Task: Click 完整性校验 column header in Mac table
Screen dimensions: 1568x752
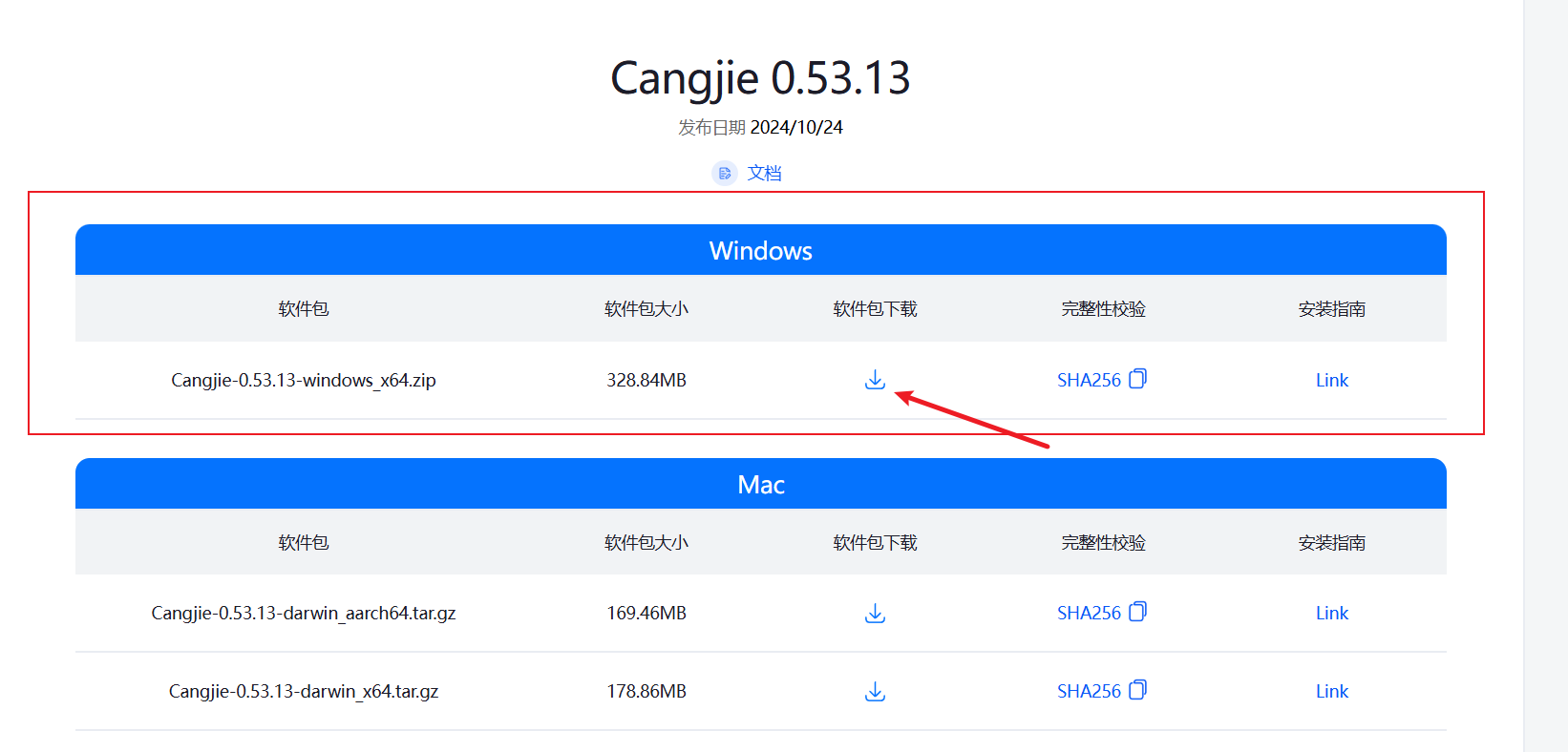Action: click(1103, 542)
